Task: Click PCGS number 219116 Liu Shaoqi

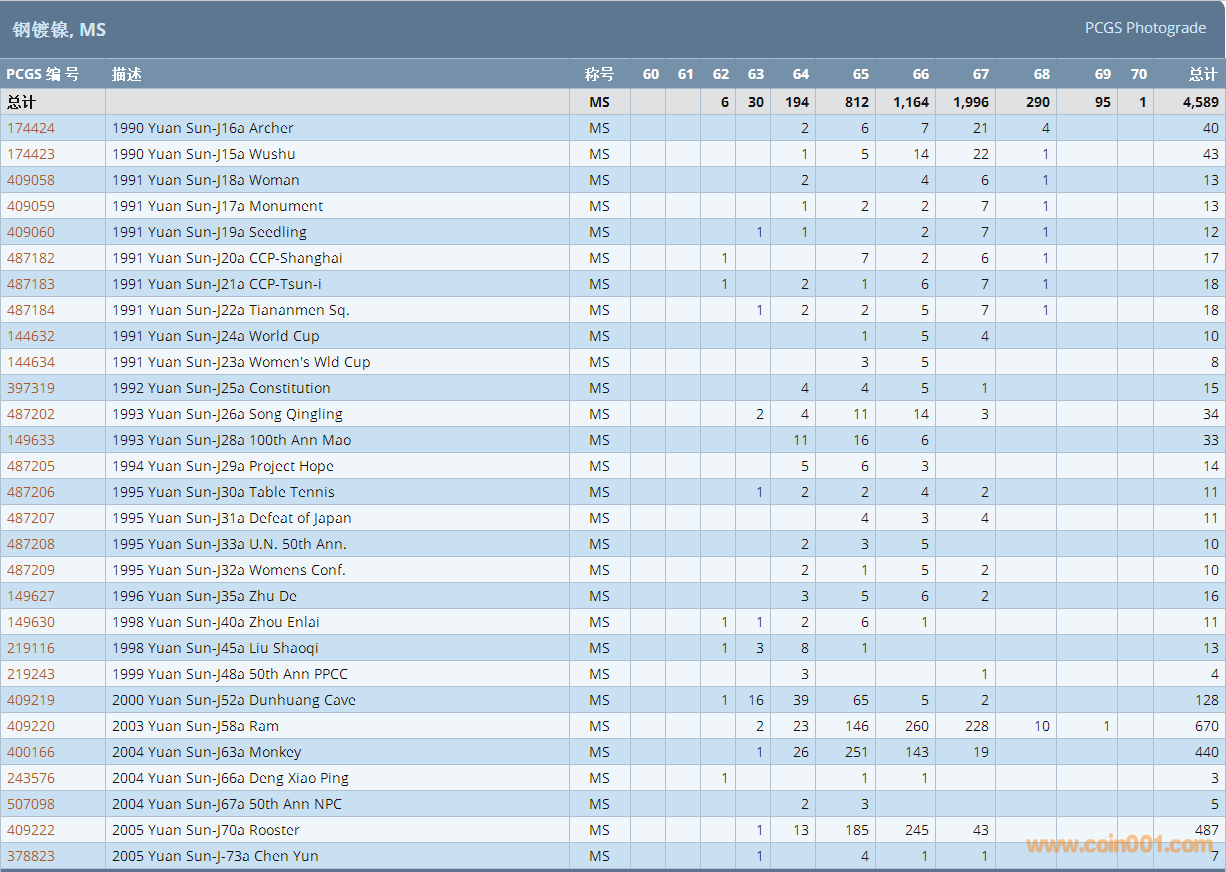Action: click(x=31, y=648)
